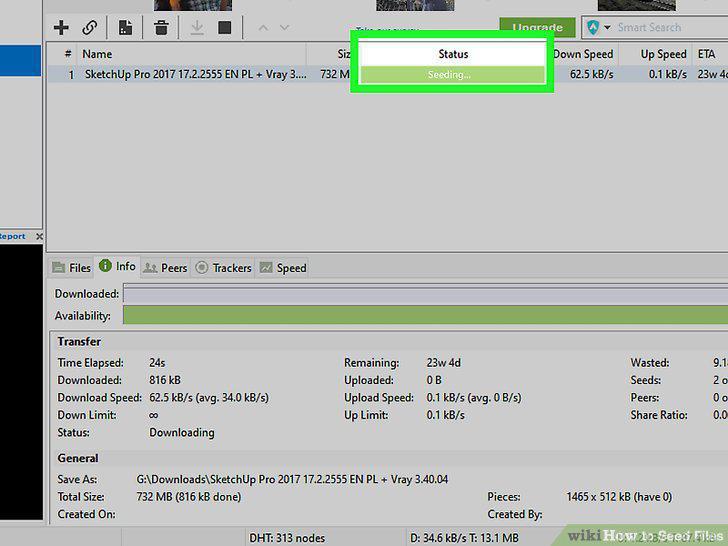Screen dimensions: 728x546
Task: Click the Add Torrent plus icon
Action: point(61,28)
